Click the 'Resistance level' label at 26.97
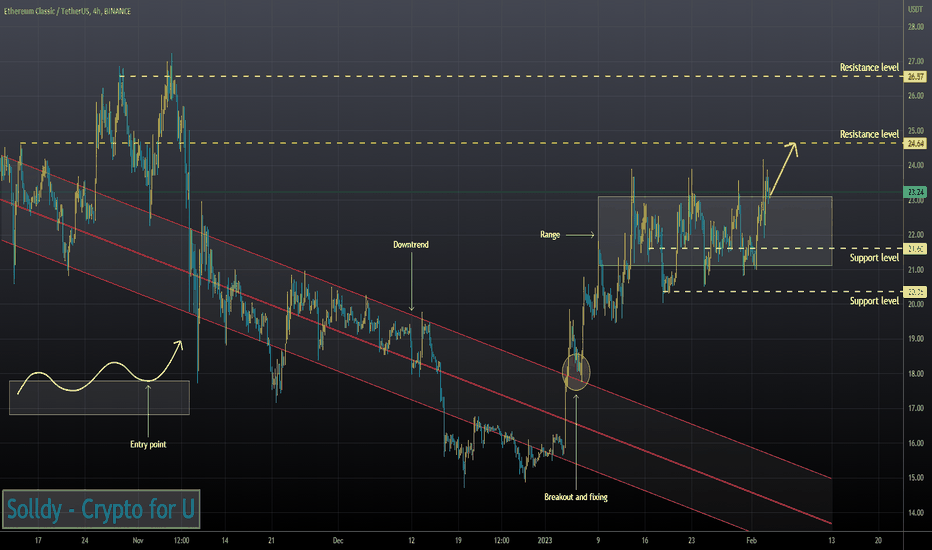Screen dimensions: 932x550 coord(869,67)
